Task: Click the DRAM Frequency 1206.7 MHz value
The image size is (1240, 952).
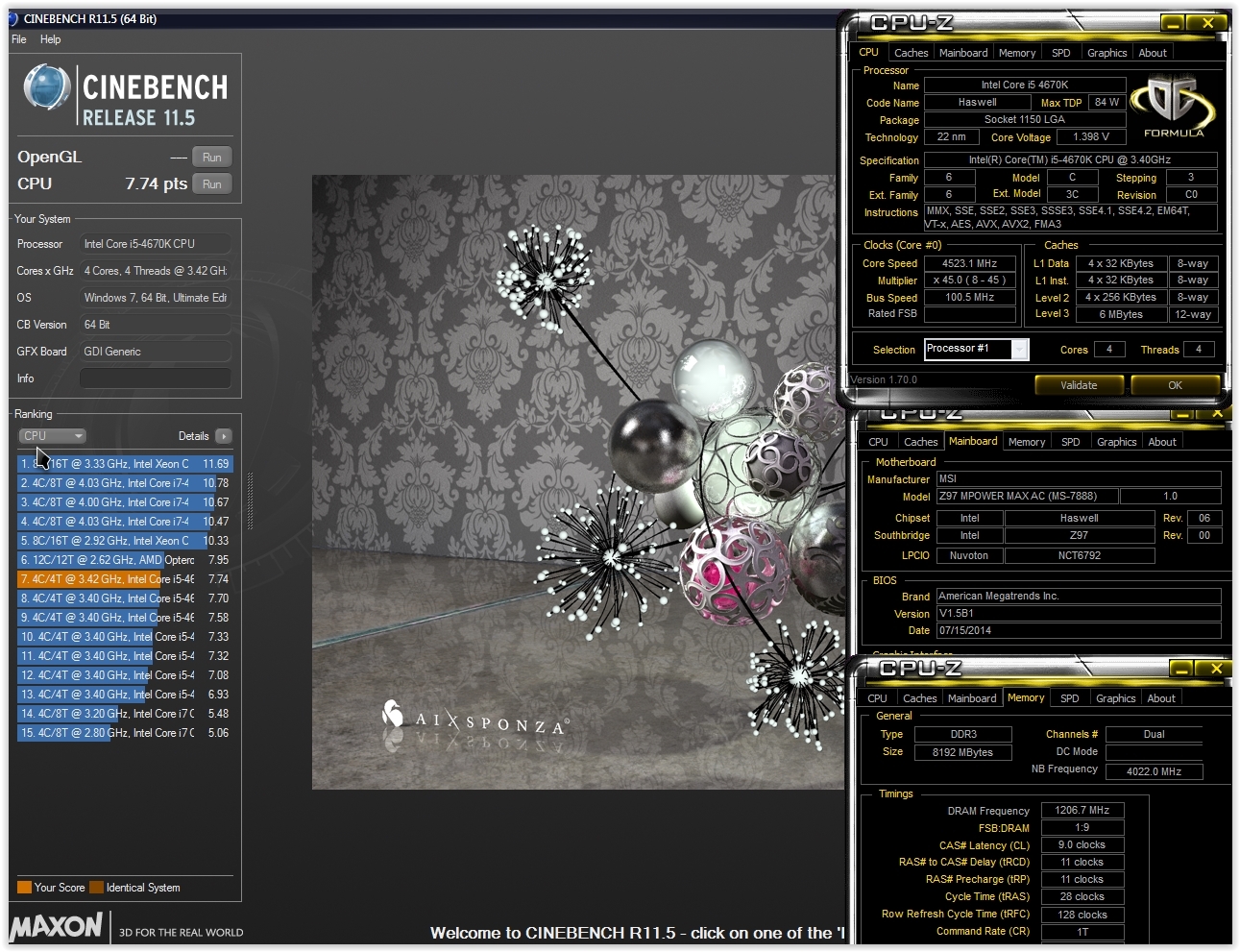Action: click(1082, 811)
